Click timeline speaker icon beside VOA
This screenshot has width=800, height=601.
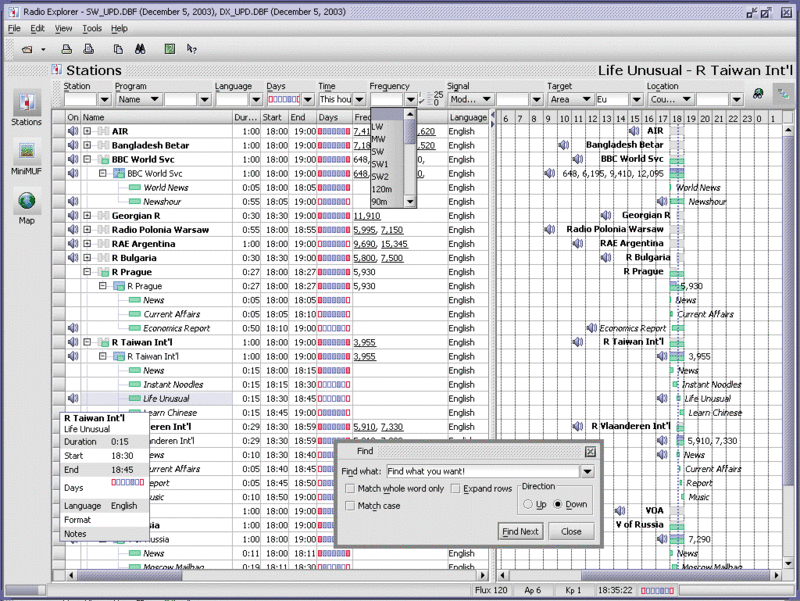[620, 511]
